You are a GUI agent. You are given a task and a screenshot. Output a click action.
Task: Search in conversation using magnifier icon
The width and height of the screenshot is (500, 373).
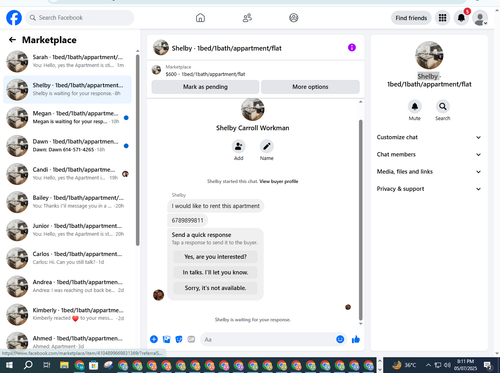[x=443, y=107]
